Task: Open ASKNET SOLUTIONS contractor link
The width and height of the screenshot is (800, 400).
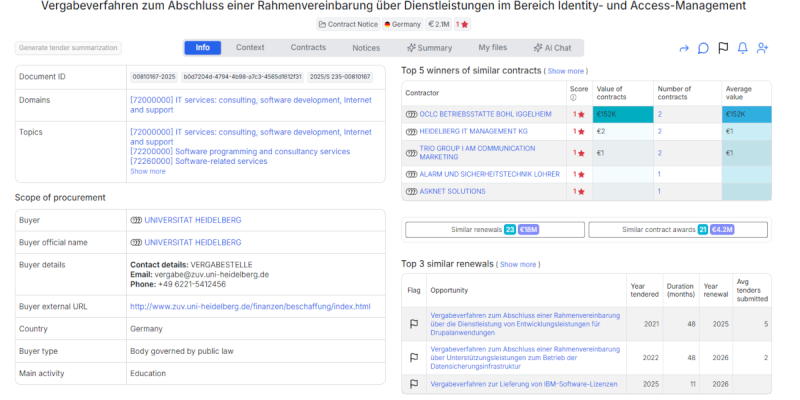Action: point(453,192)
